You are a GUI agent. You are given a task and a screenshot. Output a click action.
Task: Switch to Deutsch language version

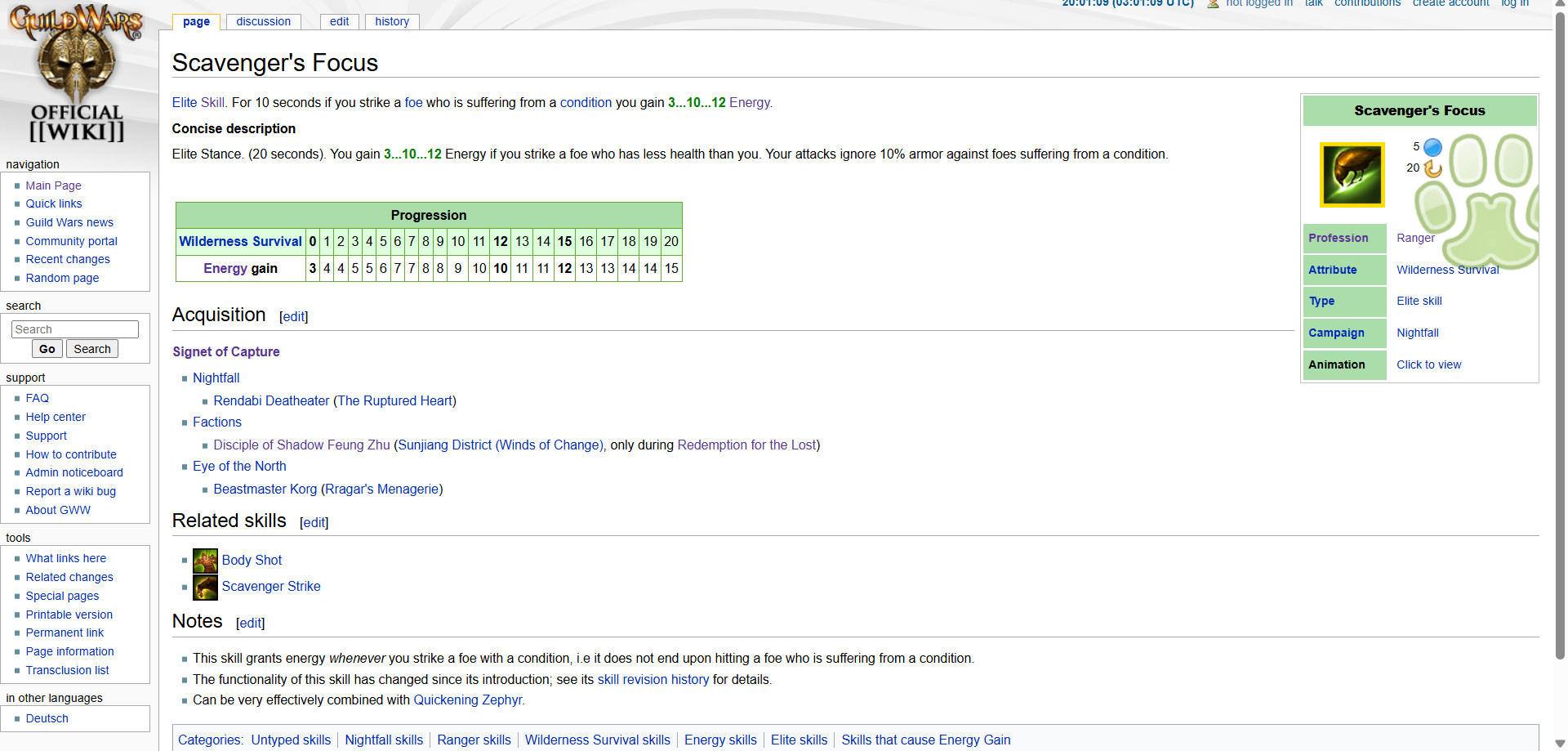pyautogui.click(x=47, y=718)
